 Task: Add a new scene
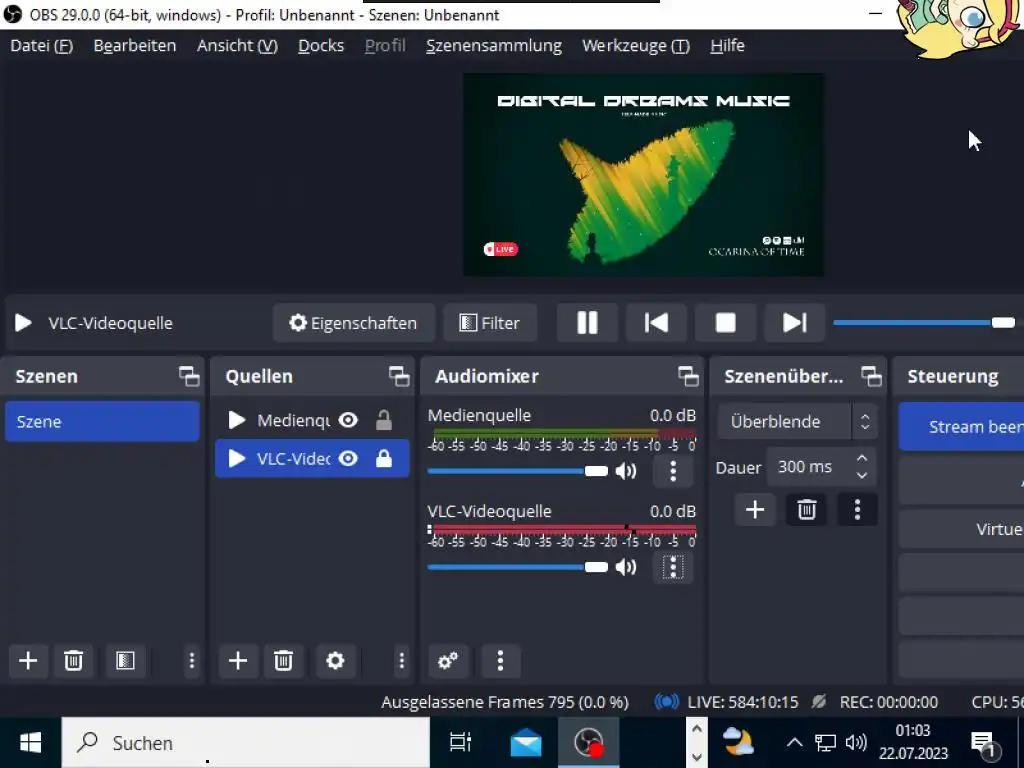28,661
